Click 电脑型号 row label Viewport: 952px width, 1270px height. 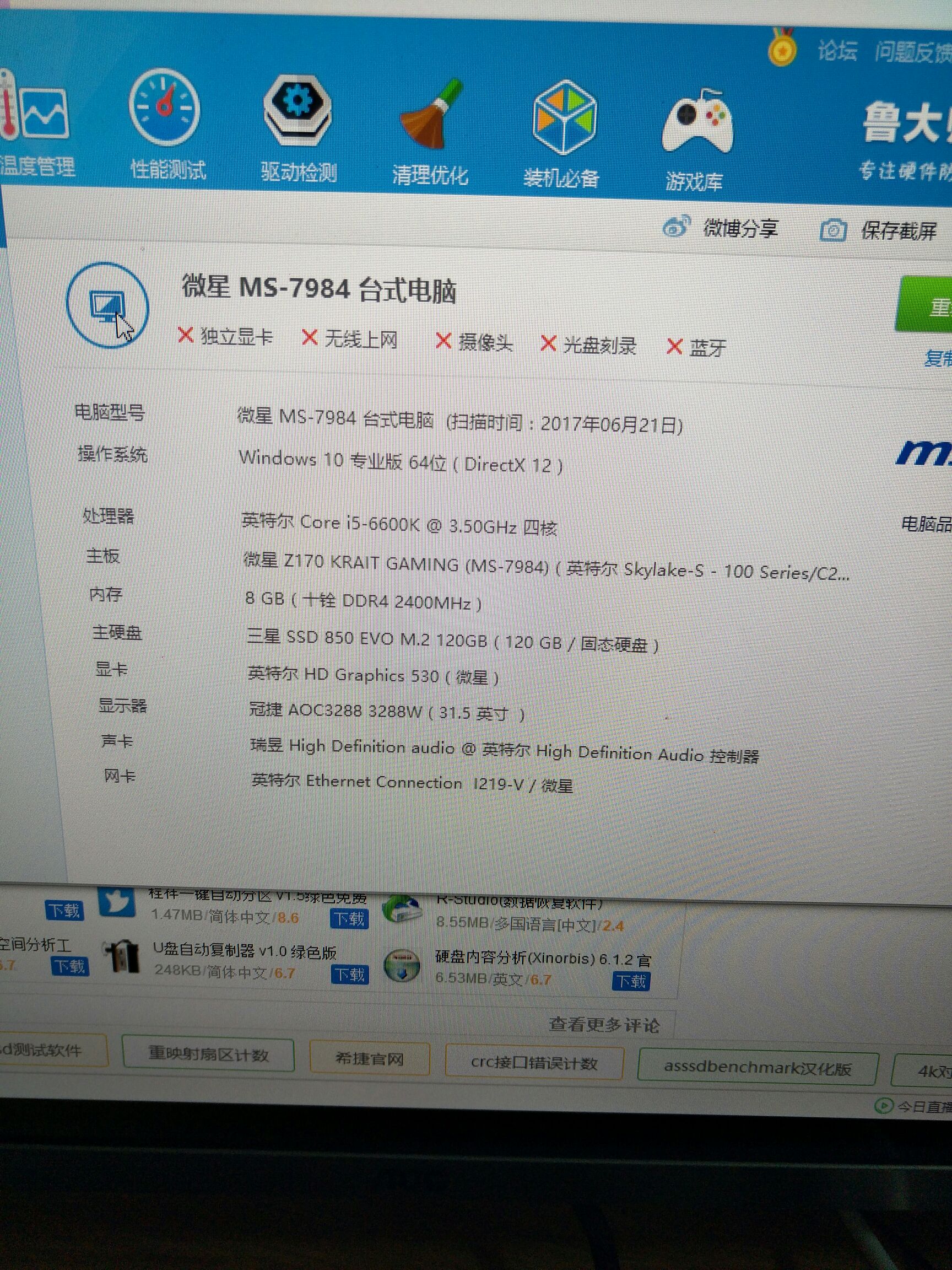[x=110, y=412]
